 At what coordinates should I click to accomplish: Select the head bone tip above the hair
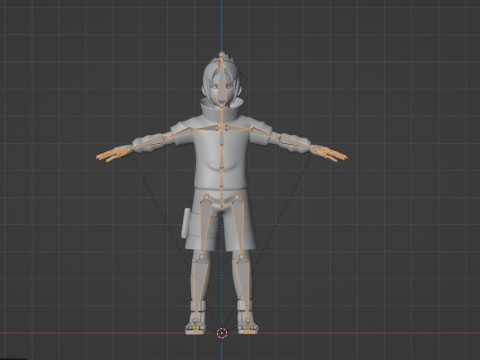pos(222,53)
